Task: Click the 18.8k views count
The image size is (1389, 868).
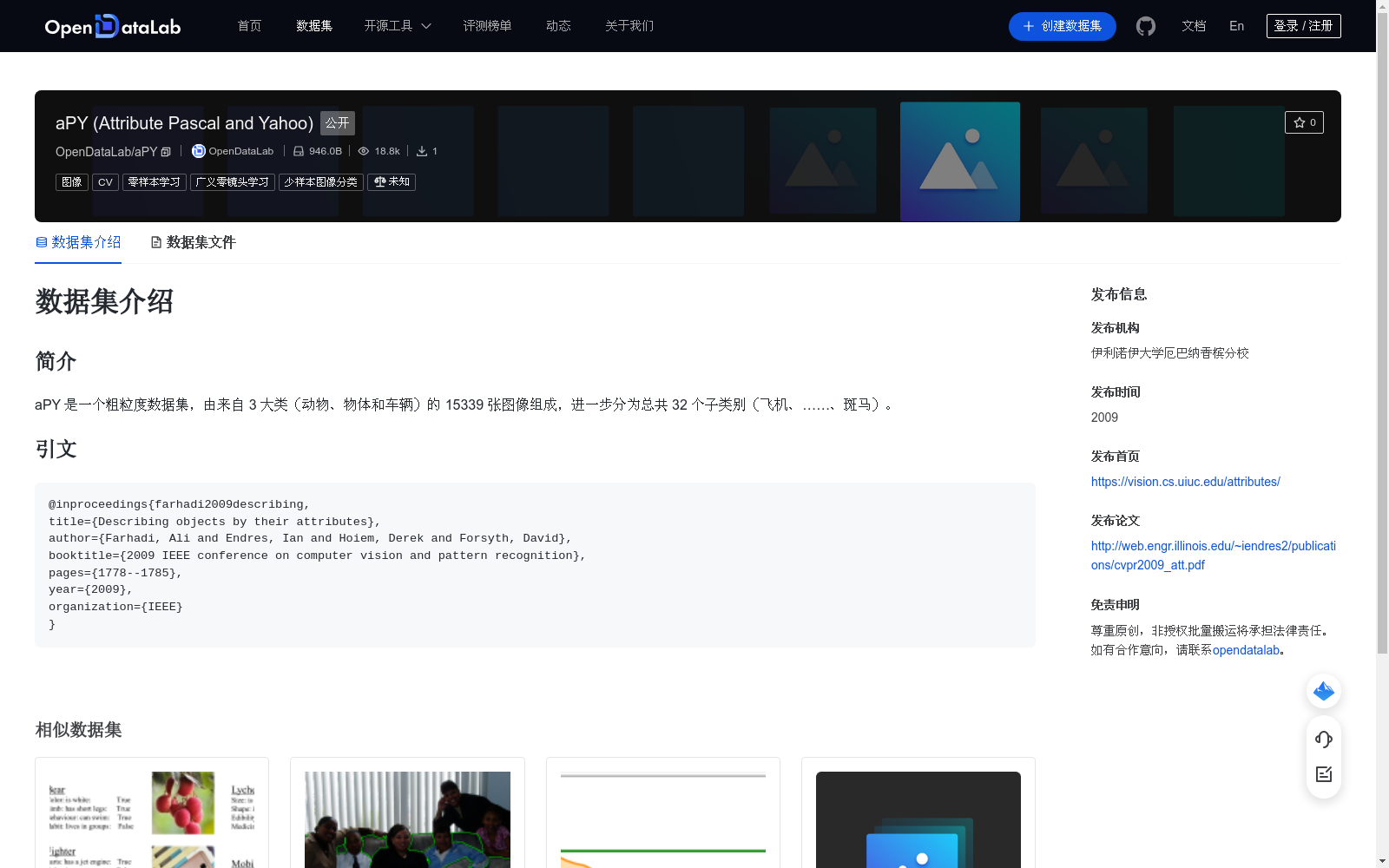Action: coord(387,151)
